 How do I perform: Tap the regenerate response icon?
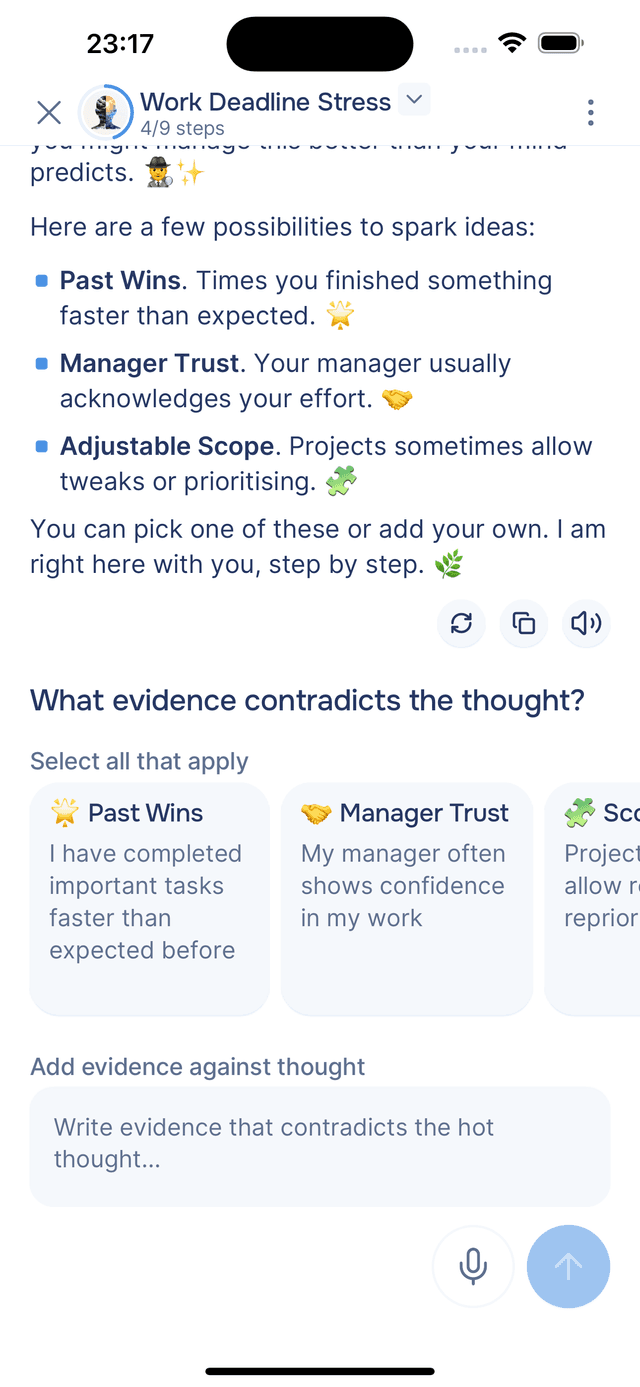click(x=461, y=624)
